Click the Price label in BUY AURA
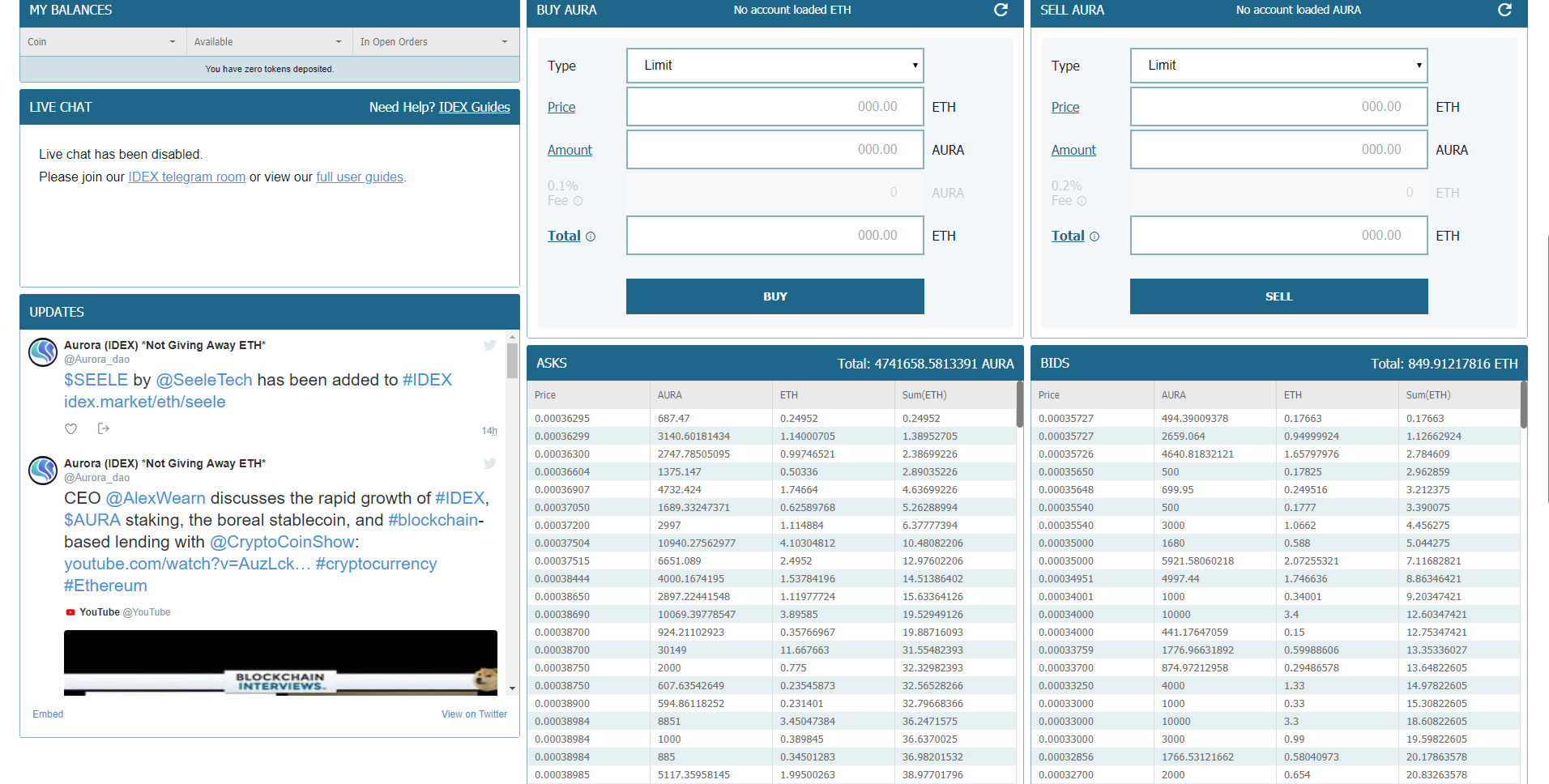This screenshot has height=784, width=1549. pos(561,107)
